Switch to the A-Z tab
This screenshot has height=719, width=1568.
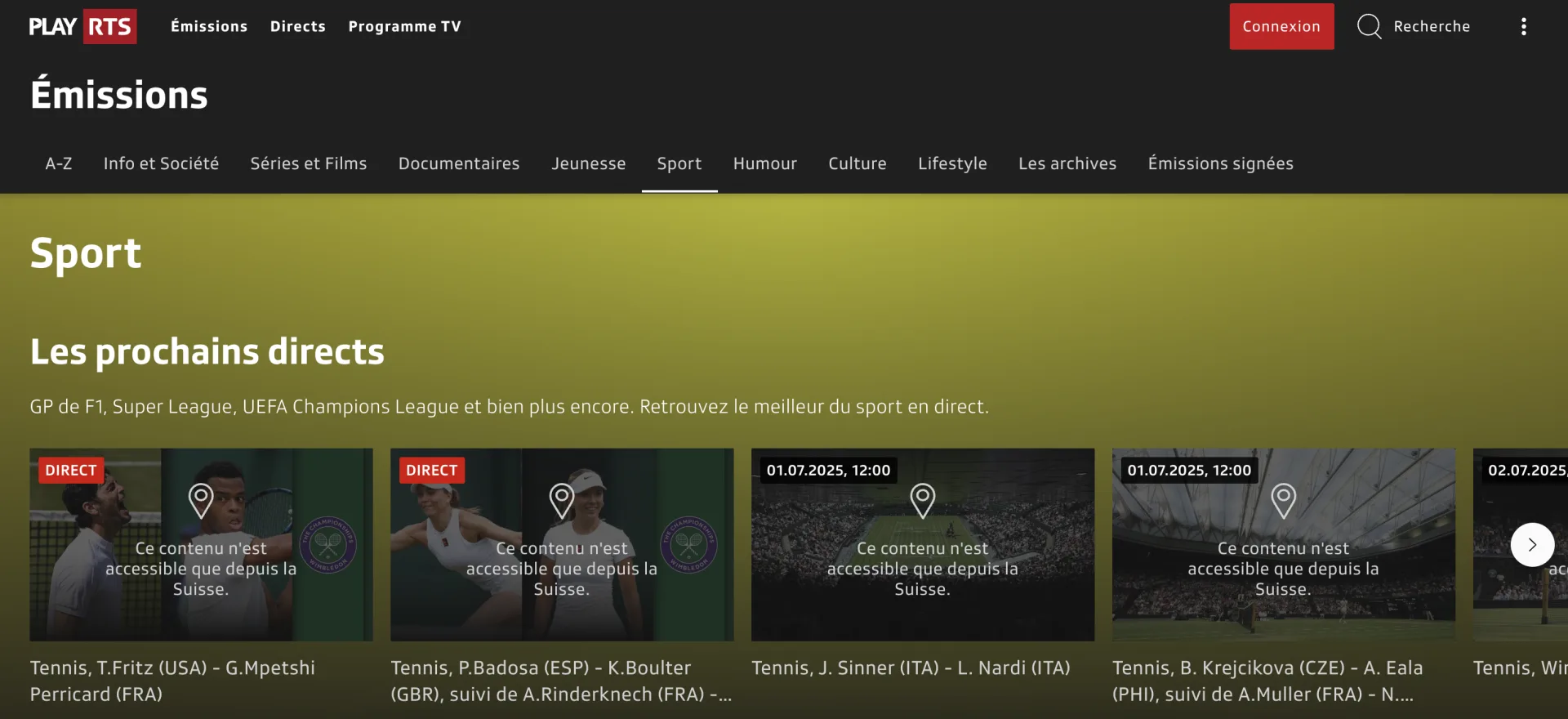[59, 163]
